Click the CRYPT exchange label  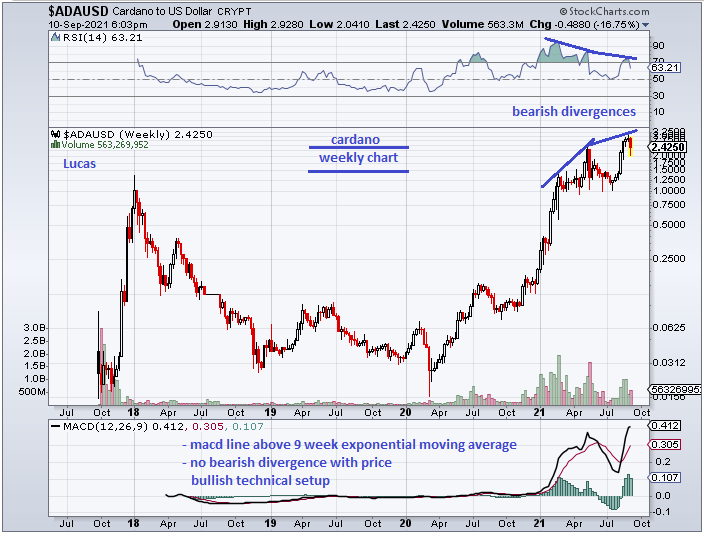(234, 12)
